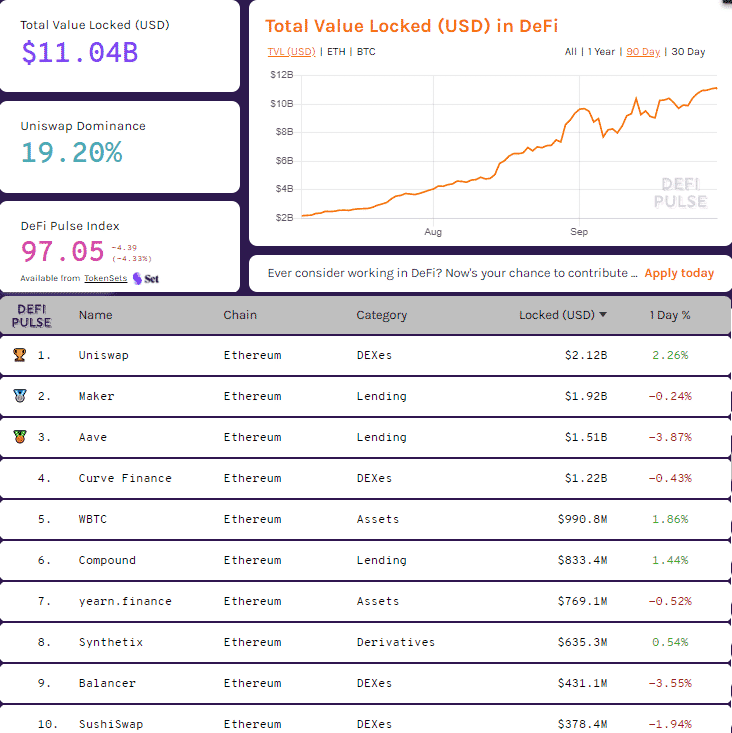Click the bronze medal icon beside Aave
The image size is (732, 733).
(19, 436)
